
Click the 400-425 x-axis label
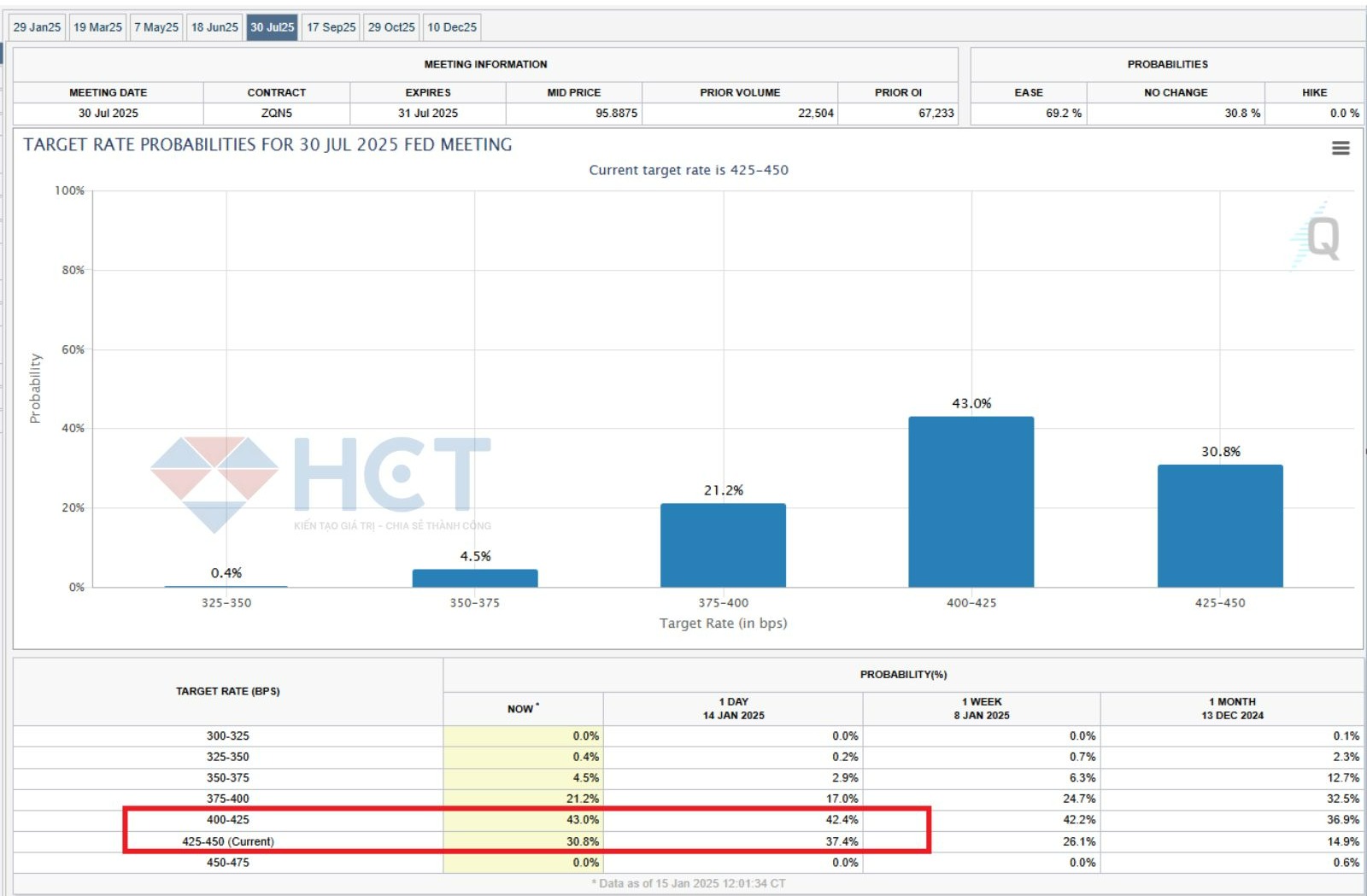point(971,603)
